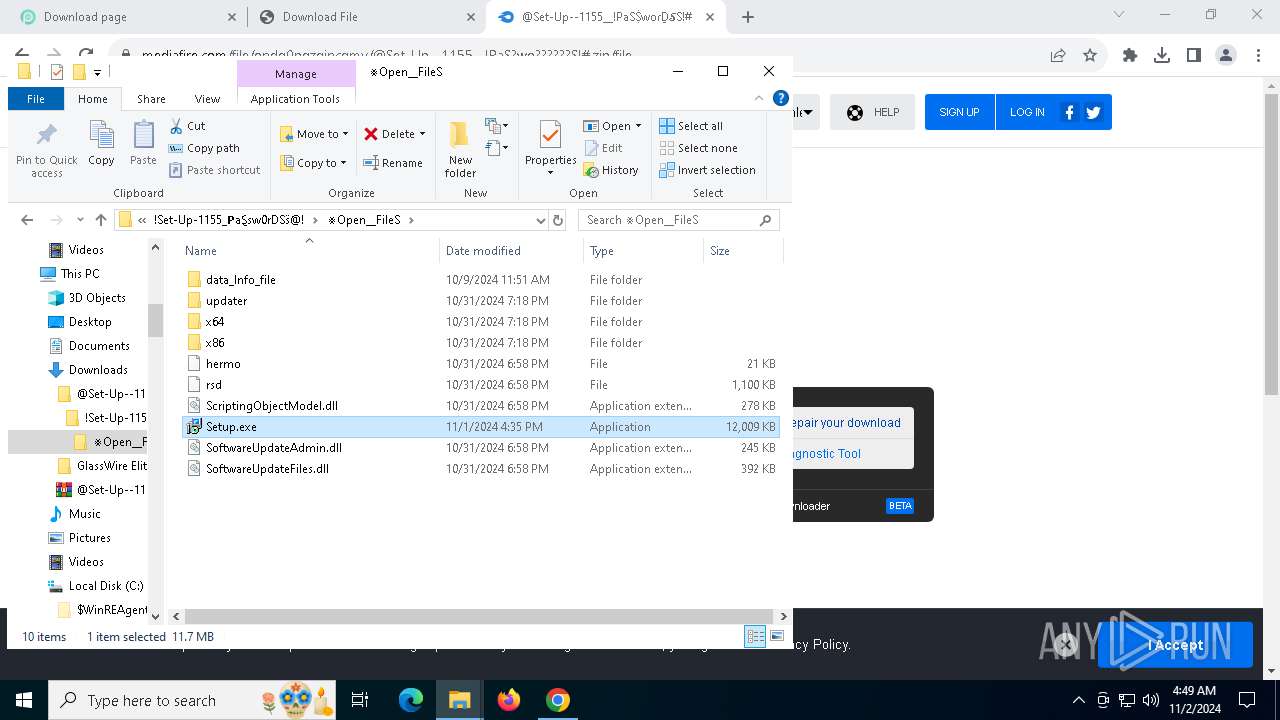The image size is (1280, 720).
Task: Refresh the current folder
Action: tap(558, 220)
